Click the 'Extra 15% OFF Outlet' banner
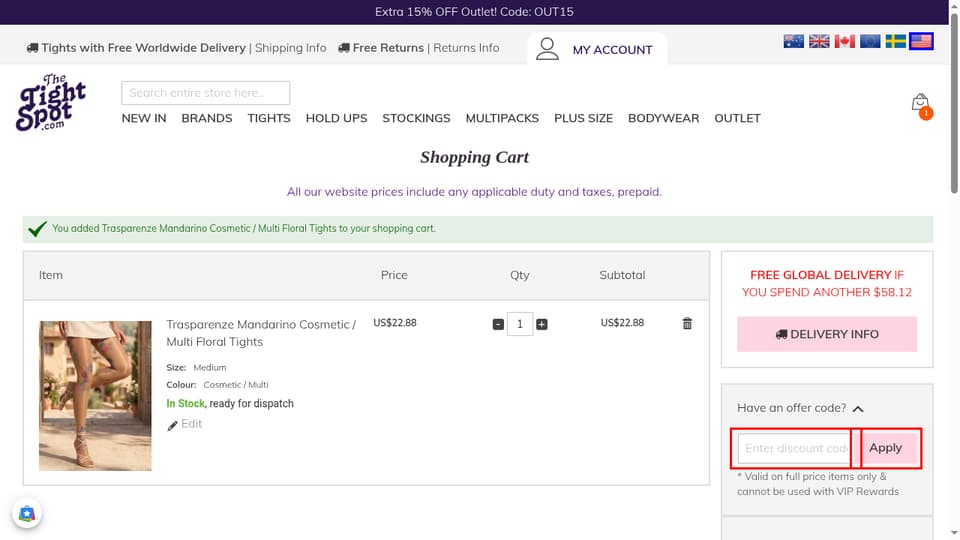Image resolution: width=960 pixels, height=540 pixels. [x=474, y=12]
